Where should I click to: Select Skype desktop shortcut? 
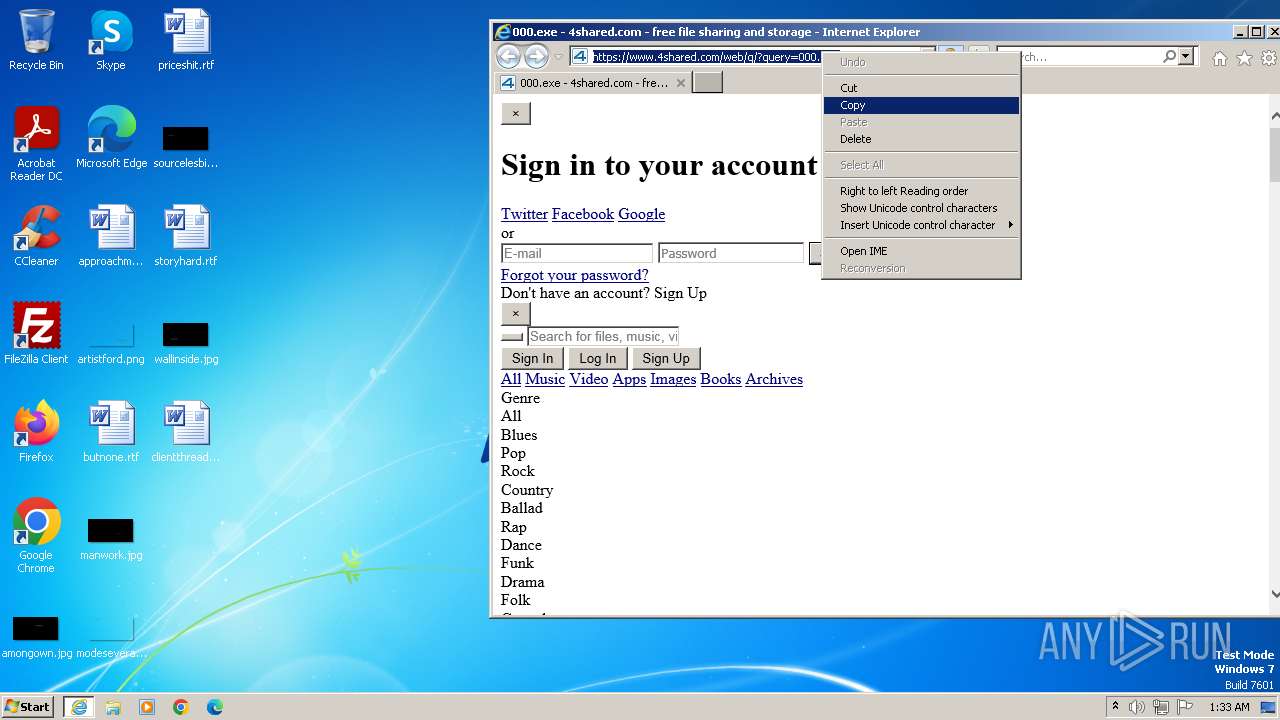click(x=111, y=41)
